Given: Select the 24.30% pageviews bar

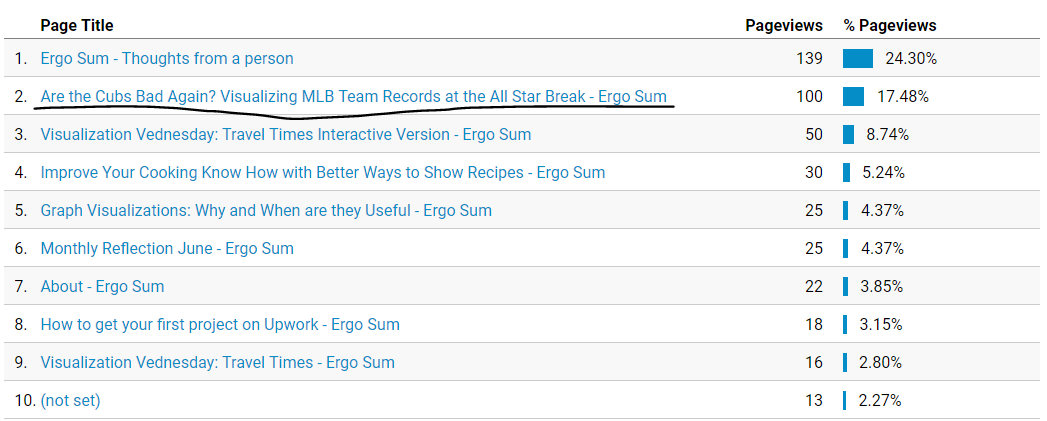Looking at the screenshot, I should 858,59.
